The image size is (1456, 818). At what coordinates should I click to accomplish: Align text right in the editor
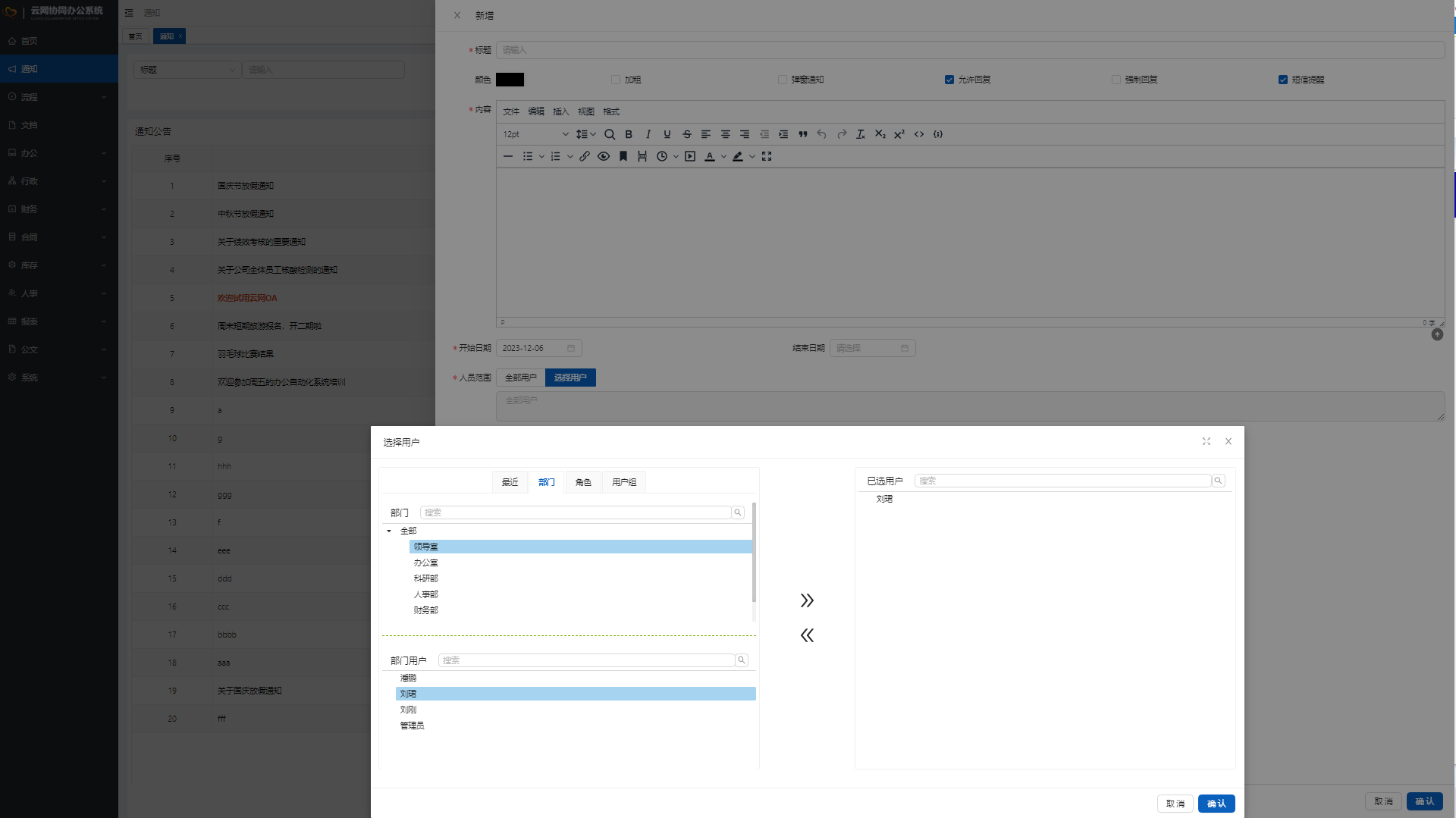pyautogui.click(x=745, y=134)
